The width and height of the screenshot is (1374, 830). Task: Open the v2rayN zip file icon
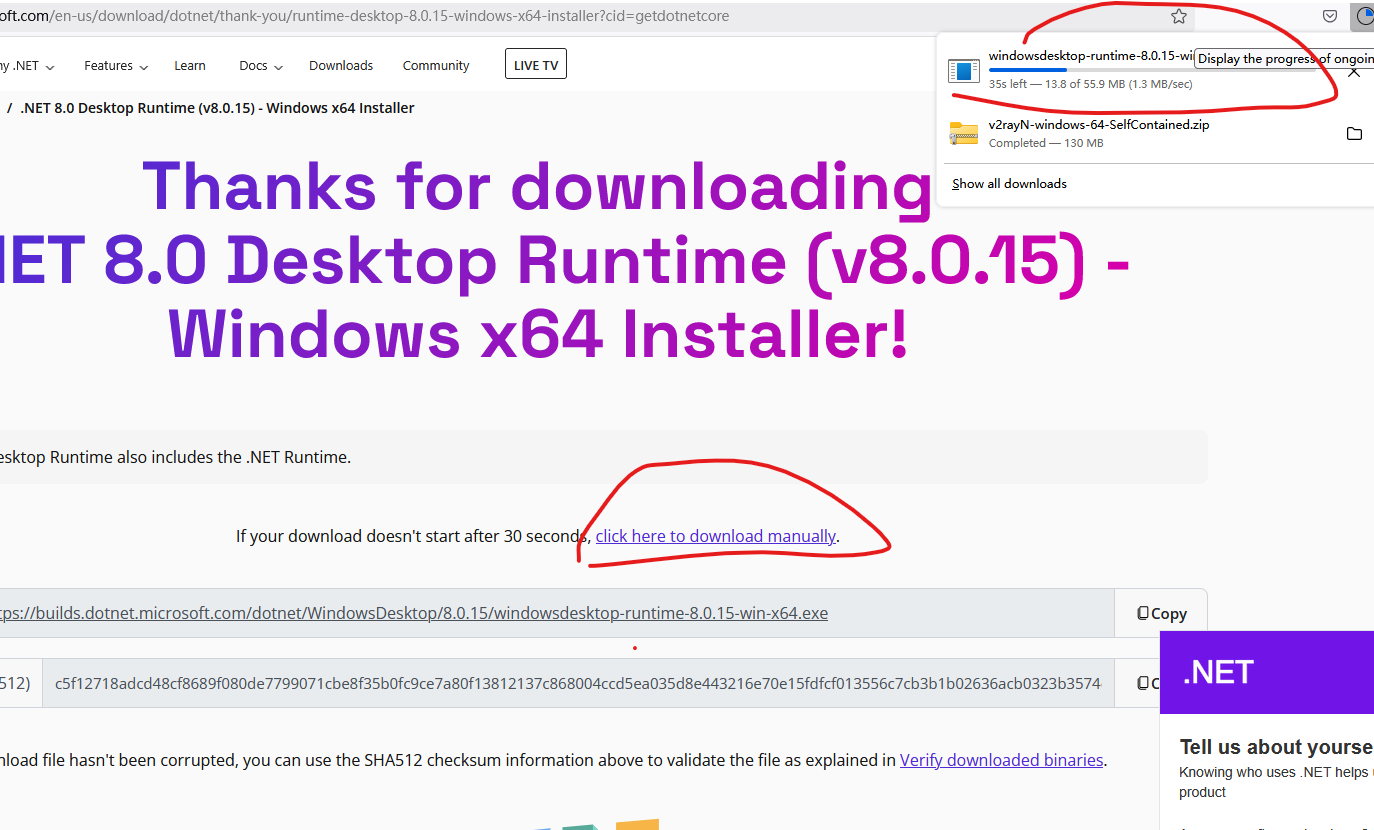(x=964, y=133)
